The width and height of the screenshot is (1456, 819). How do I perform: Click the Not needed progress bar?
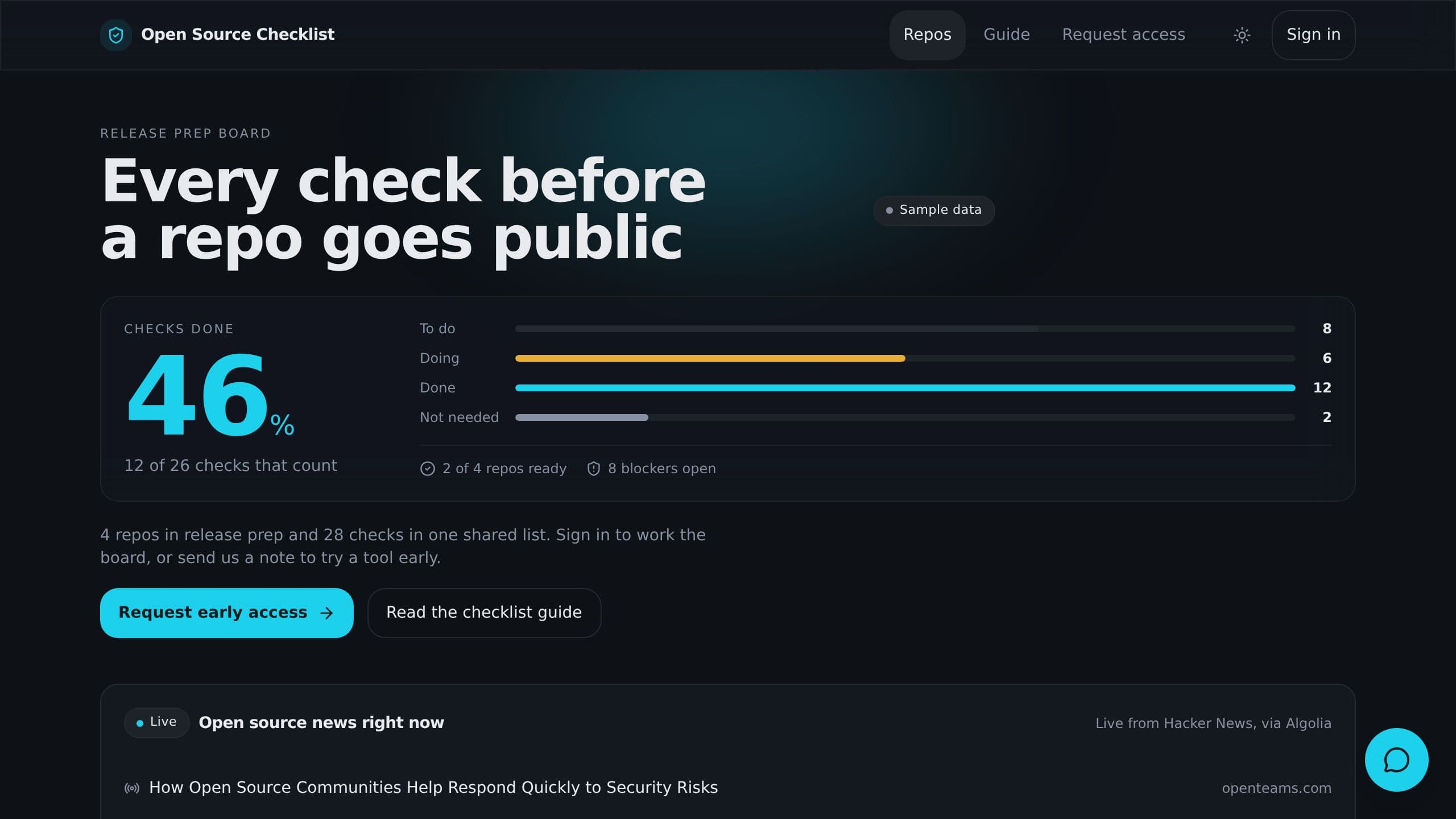(x=905, y=417)
